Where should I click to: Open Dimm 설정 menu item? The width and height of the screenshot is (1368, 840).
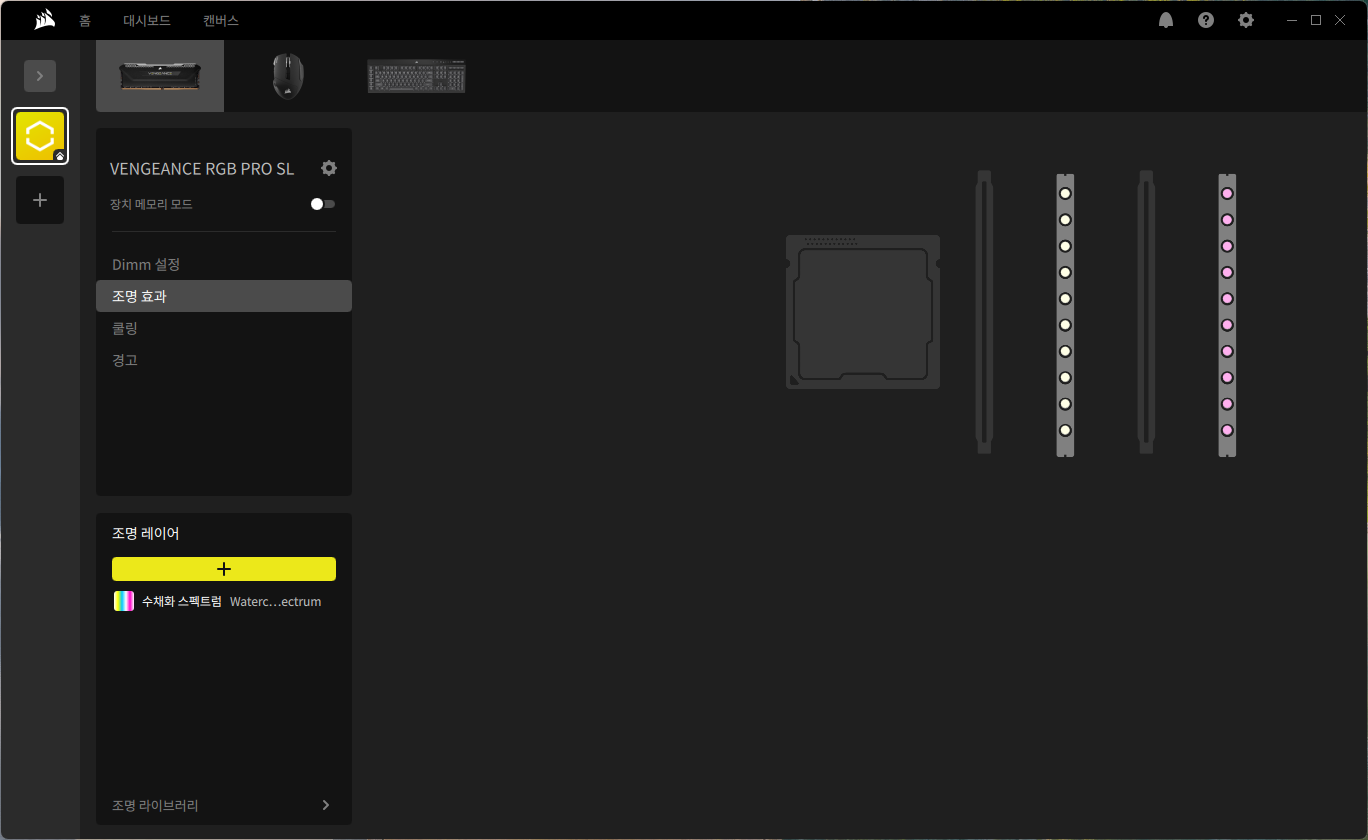tap(224, 265)
